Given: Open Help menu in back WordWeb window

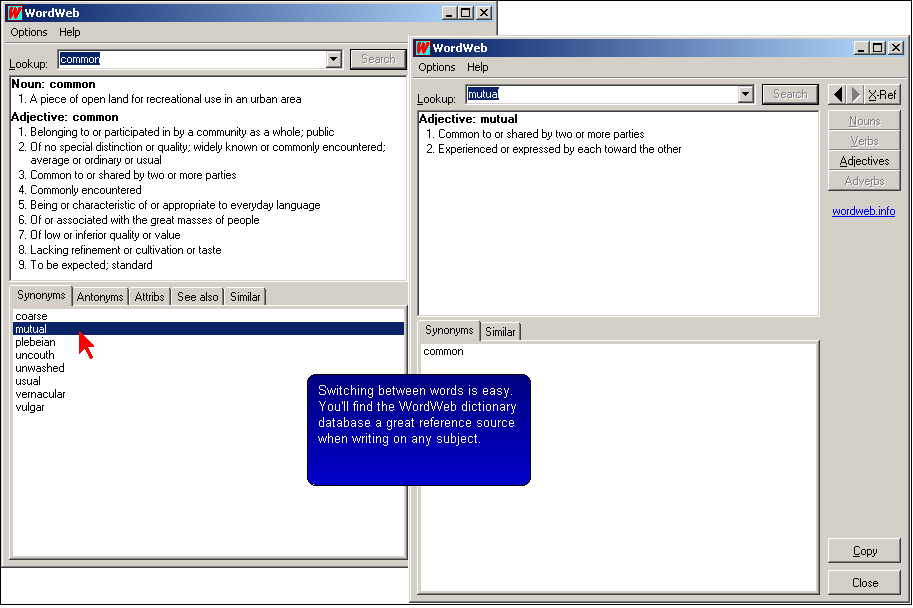Looking at the screenshot, I should click(70, 32).
